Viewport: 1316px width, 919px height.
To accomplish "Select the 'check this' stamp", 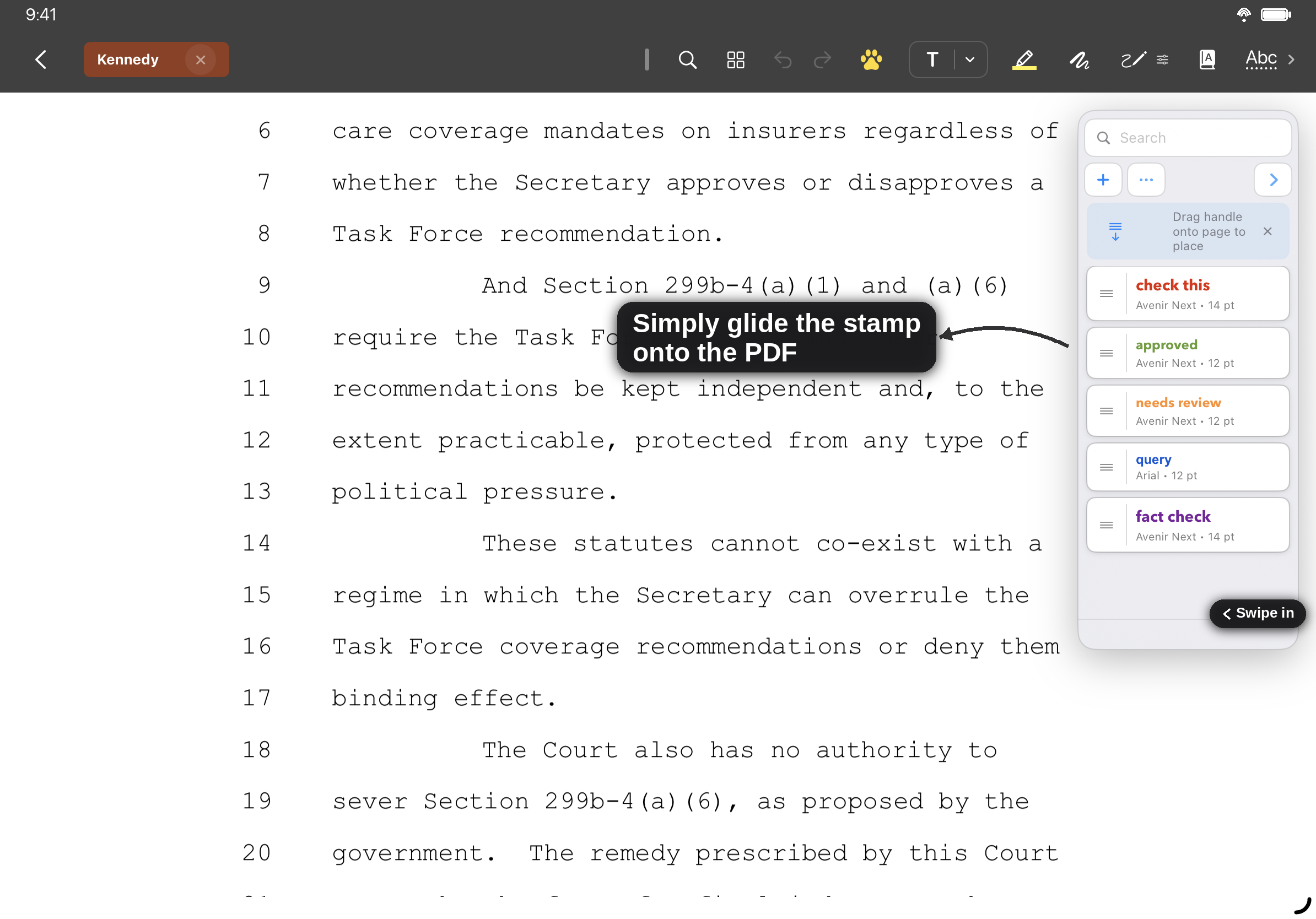I will [1188, 294].
